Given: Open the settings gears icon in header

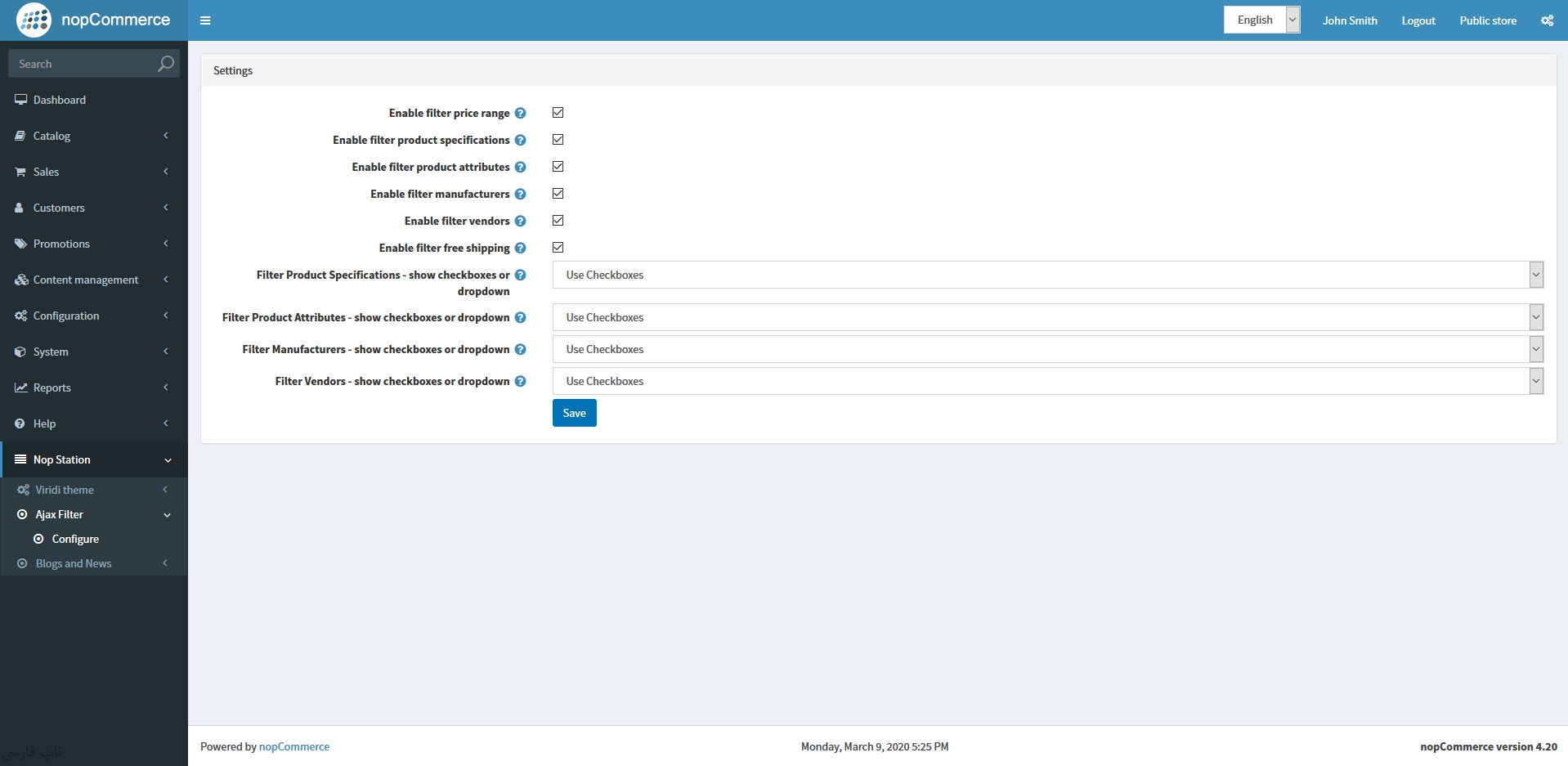Looking at the screenshot, I should pos(1547,20).
